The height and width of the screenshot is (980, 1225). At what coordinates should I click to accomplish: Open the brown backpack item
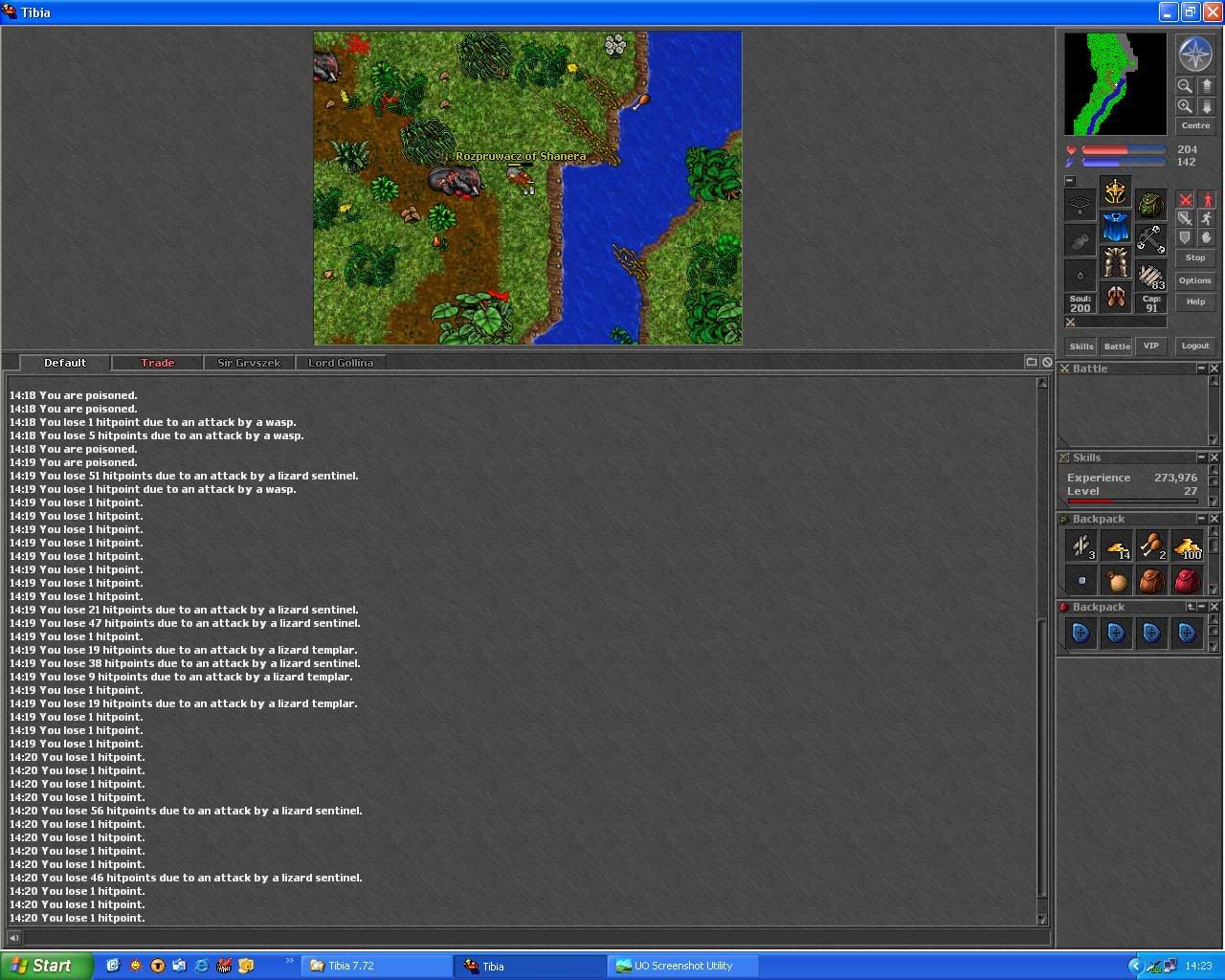[1152, 580]
